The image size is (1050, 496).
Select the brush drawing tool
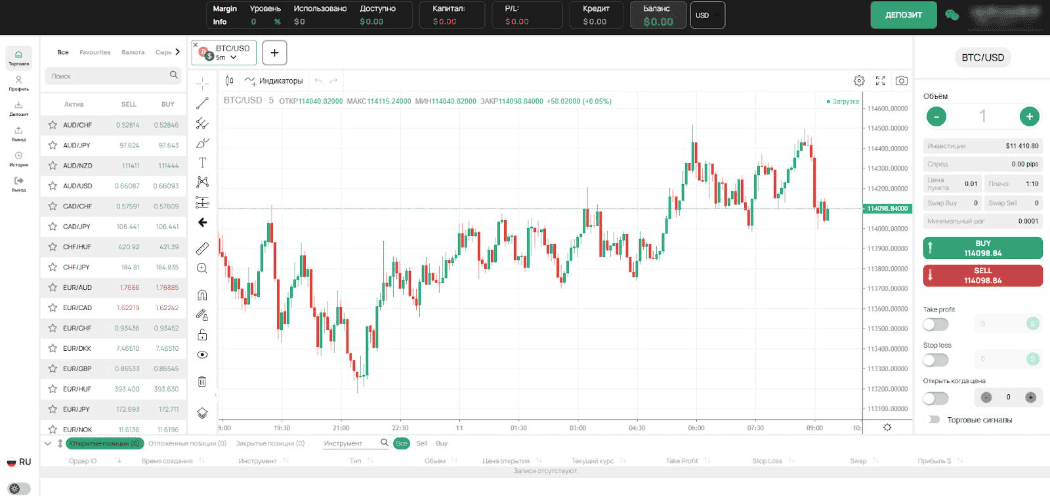(x=203, y=143)
